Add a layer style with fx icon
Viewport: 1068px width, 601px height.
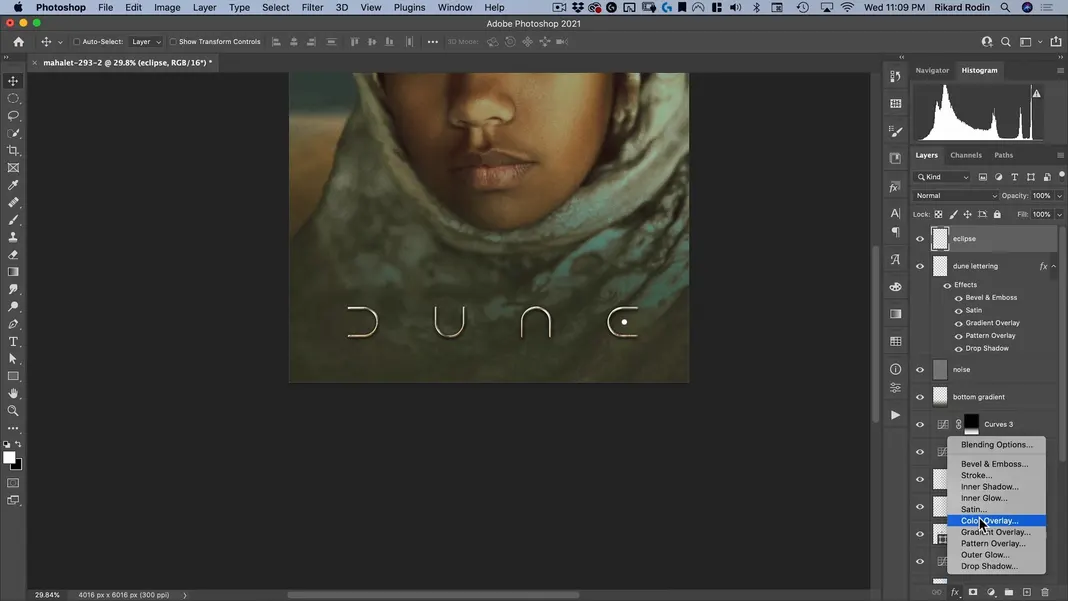(955, 593)
